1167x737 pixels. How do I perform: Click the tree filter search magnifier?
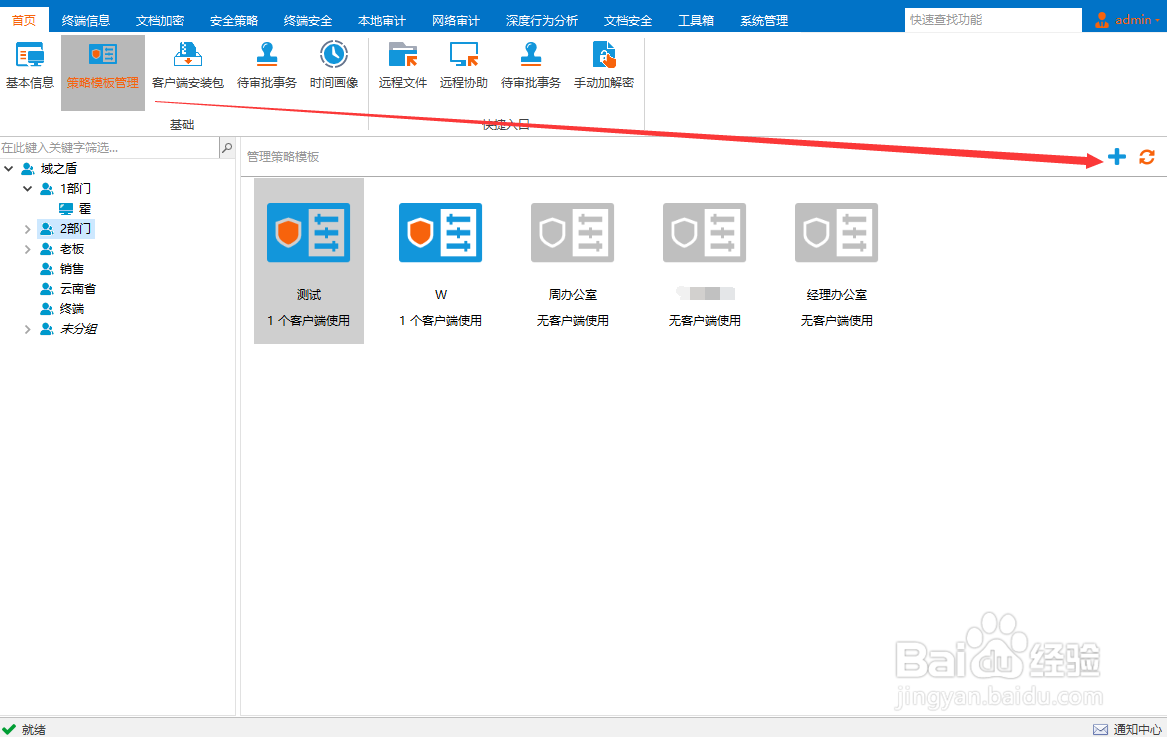[x=227, y=147]
